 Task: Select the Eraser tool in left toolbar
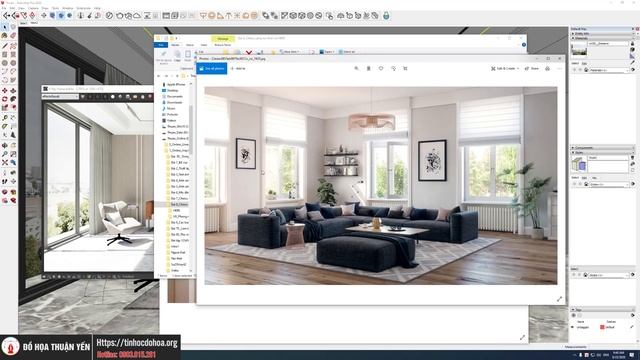coord(13,36)
